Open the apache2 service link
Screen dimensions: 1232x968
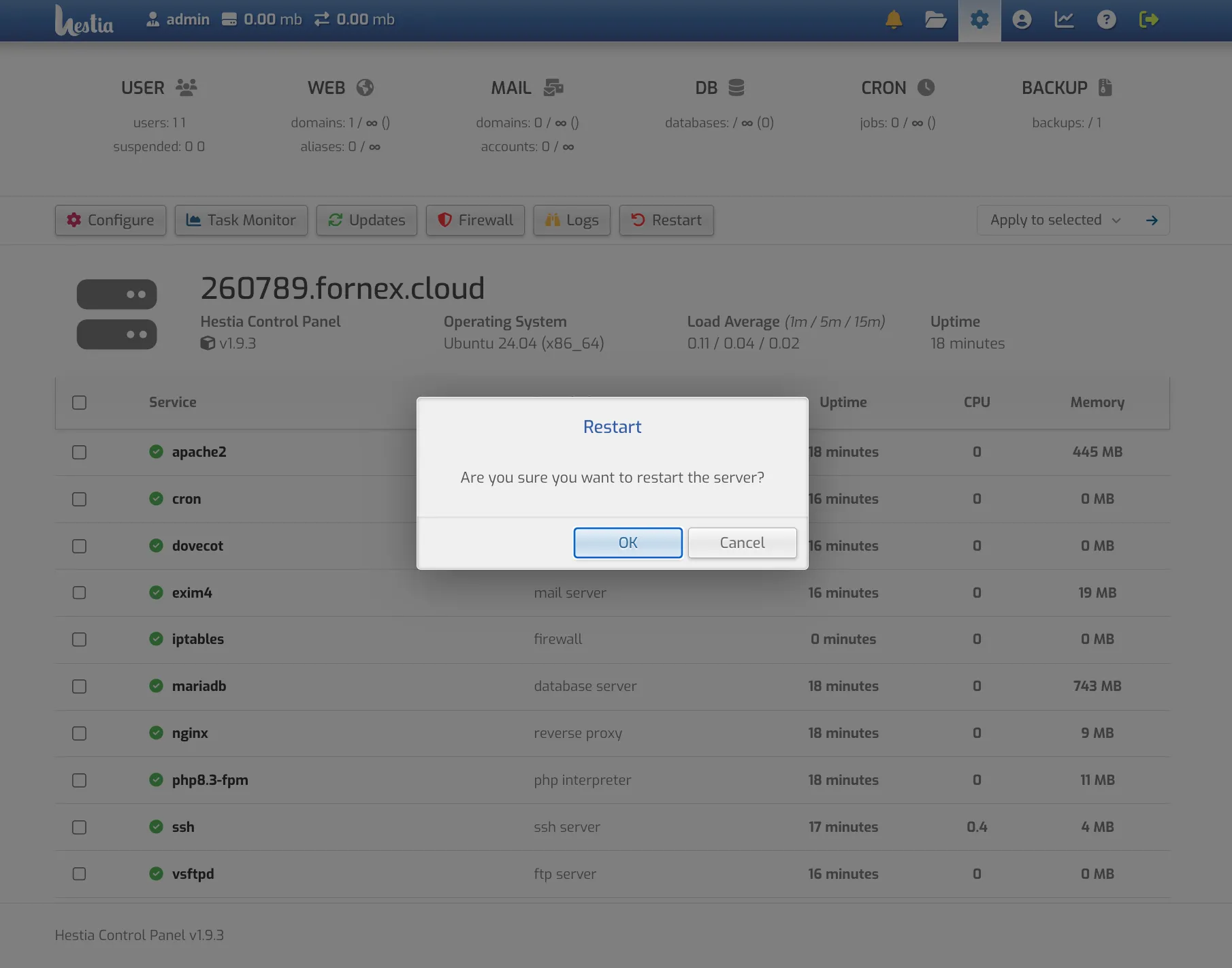199,451
